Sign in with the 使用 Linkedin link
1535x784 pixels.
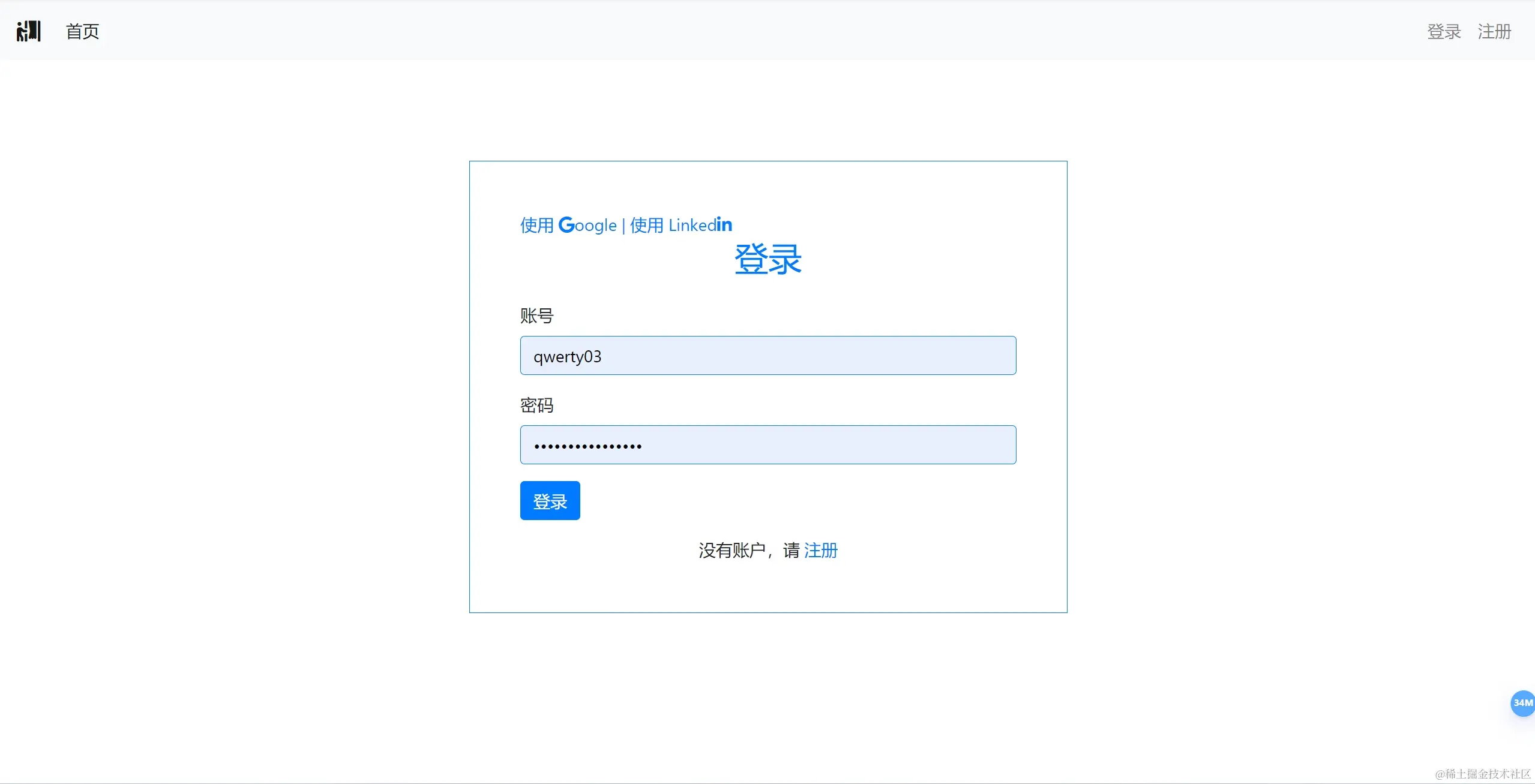pyautogui.click(x=680, y=226)
